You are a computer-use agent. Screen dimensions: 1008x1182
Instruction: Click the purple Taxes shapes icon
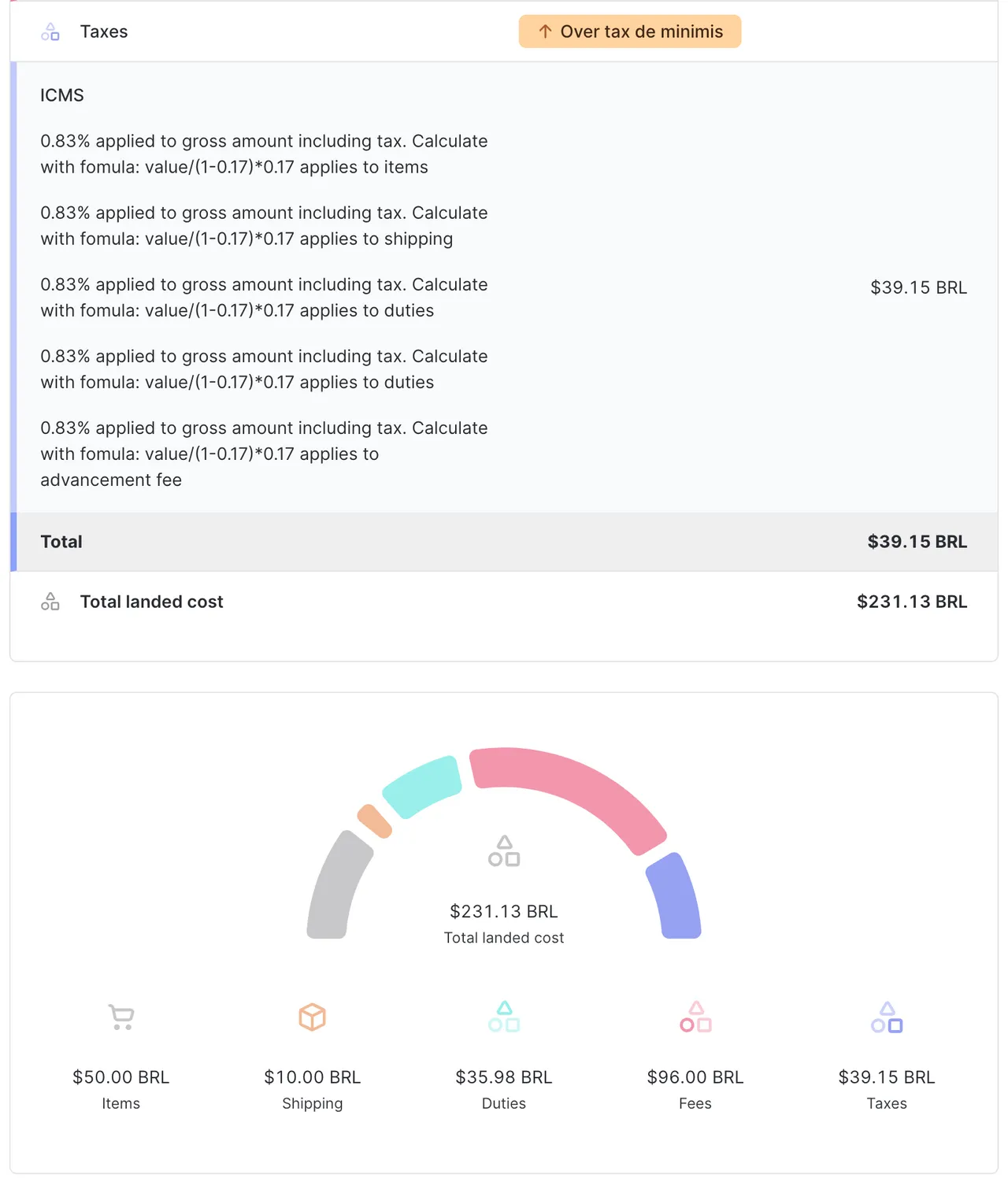887,1017
